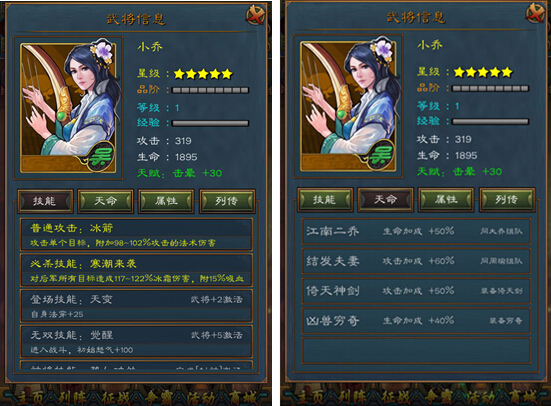Switch to 属性 tab in right panel
The height and width of the screenshot is (406, 551).
[446, 200]
